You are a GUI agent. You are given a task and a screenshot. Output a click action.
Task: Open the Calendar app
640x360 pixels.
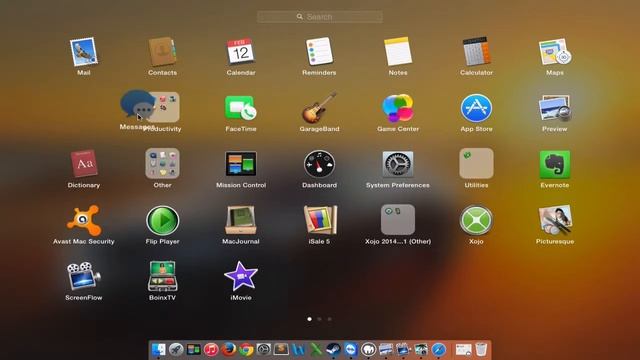point(240,51)
